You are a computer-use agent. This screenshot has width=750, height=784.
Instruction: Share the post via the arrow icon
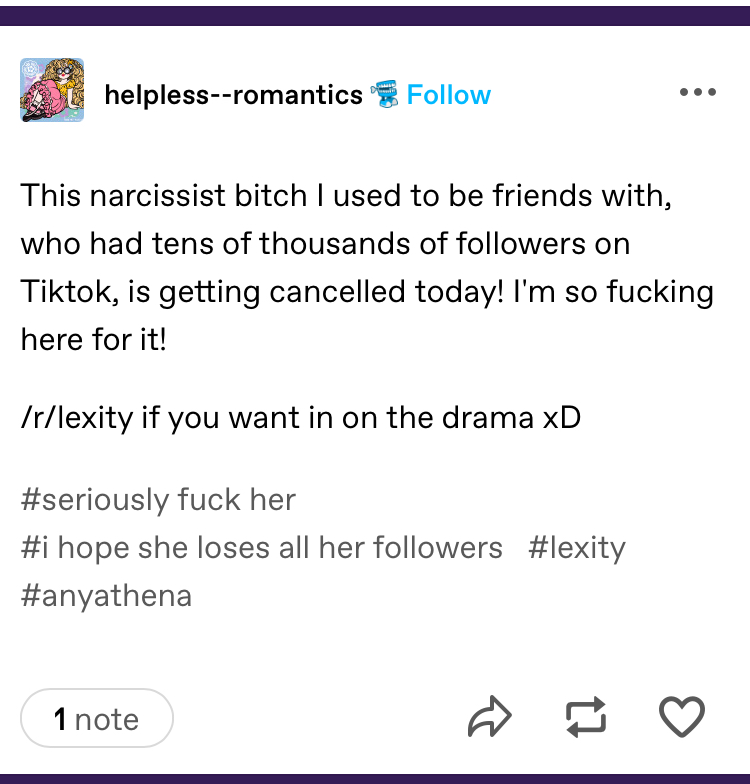490,716
